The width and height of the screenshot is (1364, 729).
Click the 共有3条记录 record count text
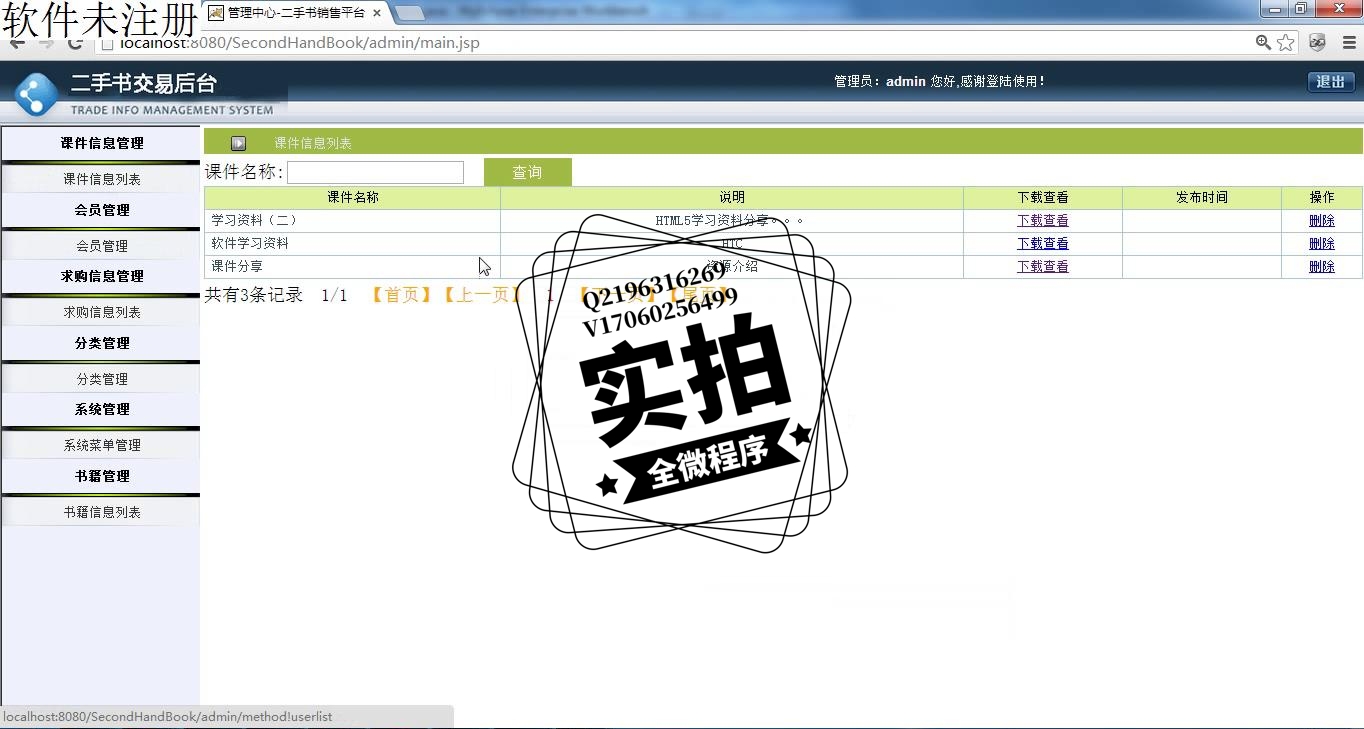click(x=254, y=295)
